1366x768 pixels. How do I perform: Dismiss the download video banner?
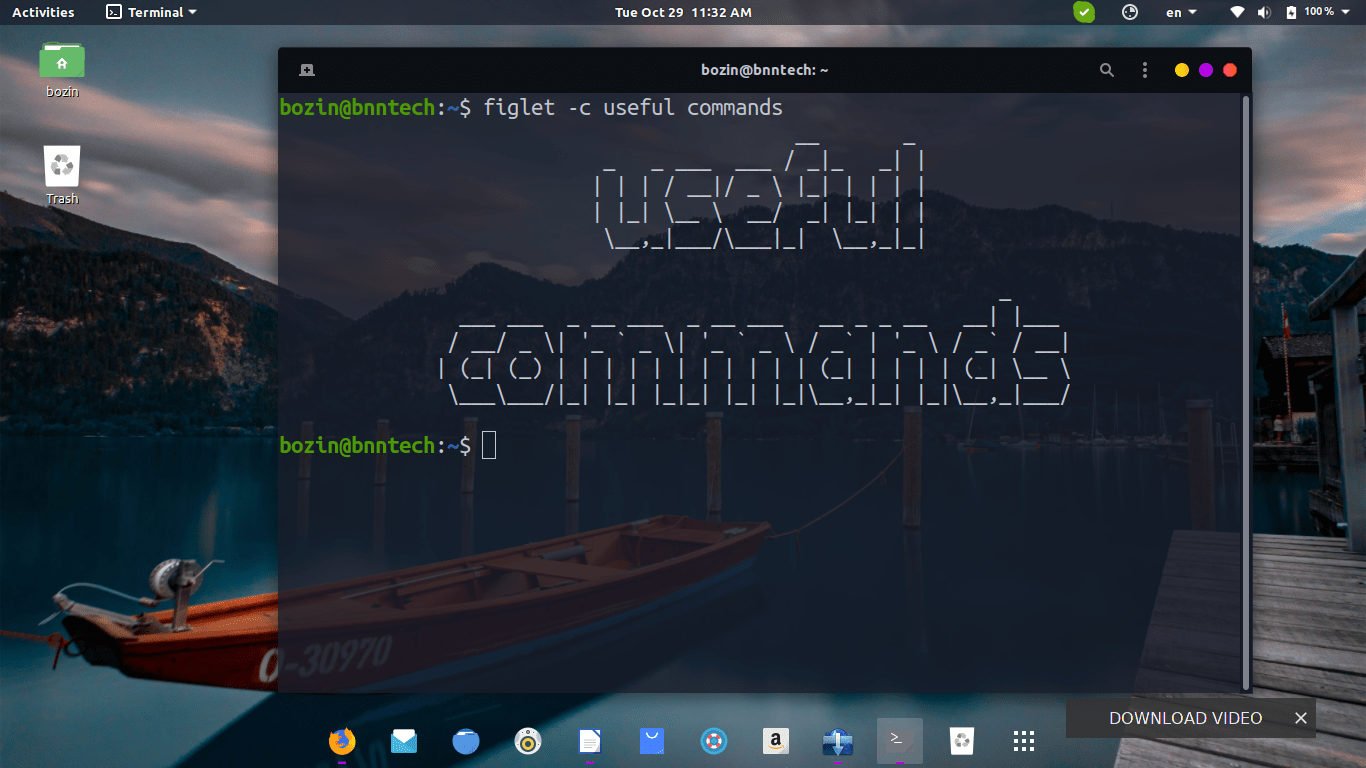pyautogui.click(x=1300, y=718)
